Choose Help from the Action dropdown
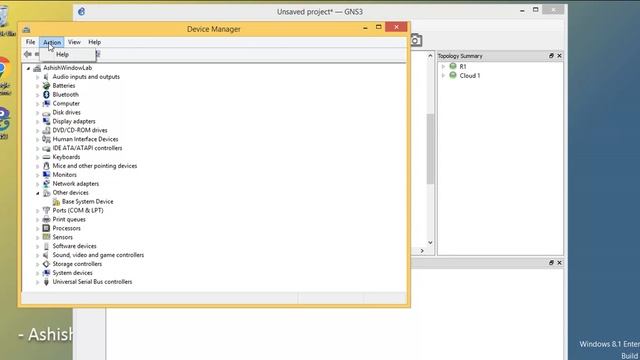 [x=62, y=54]
